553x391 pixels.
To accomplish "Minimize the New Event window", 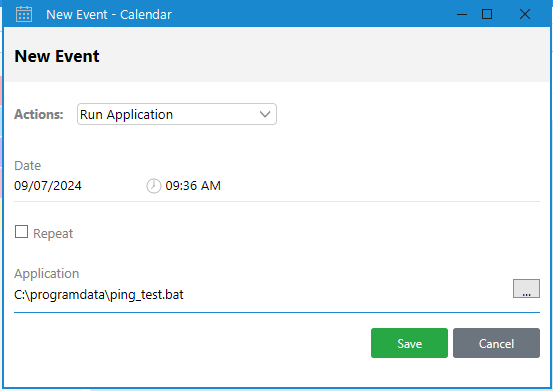I will coord(462,14).
